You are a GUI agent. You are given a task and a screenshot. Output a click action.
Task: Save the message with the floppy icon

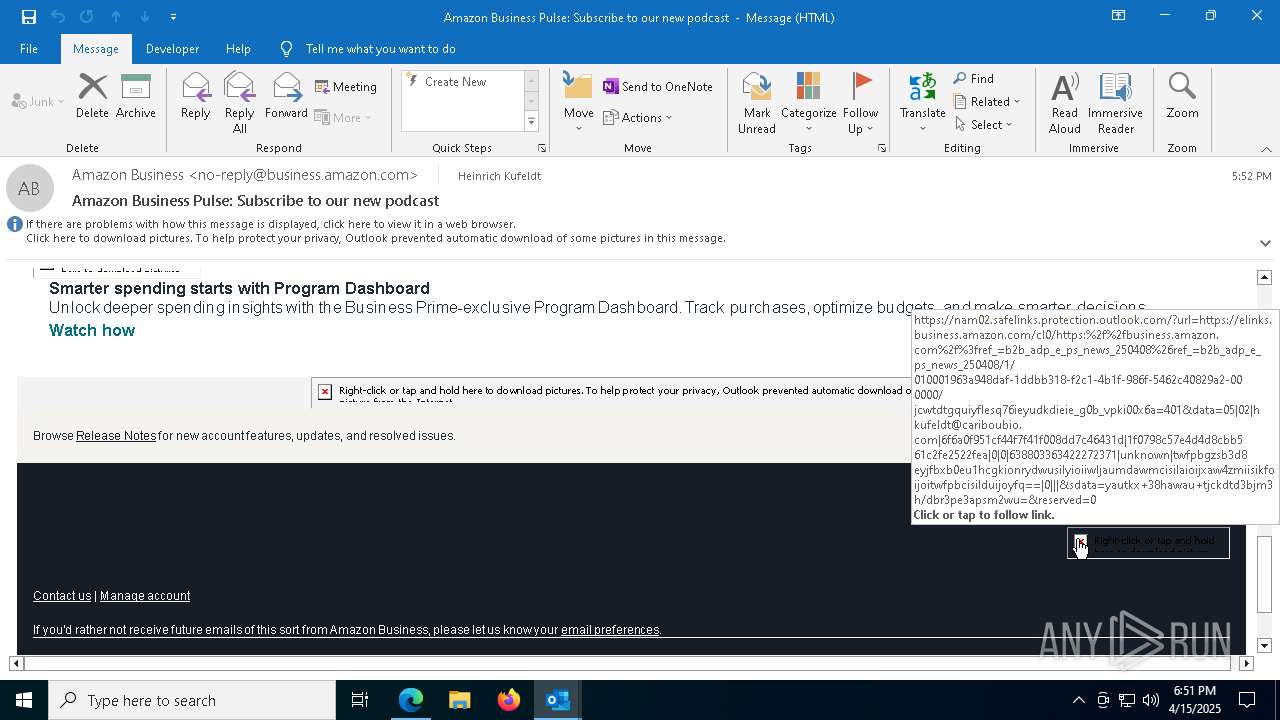click(x=29, y=17)
